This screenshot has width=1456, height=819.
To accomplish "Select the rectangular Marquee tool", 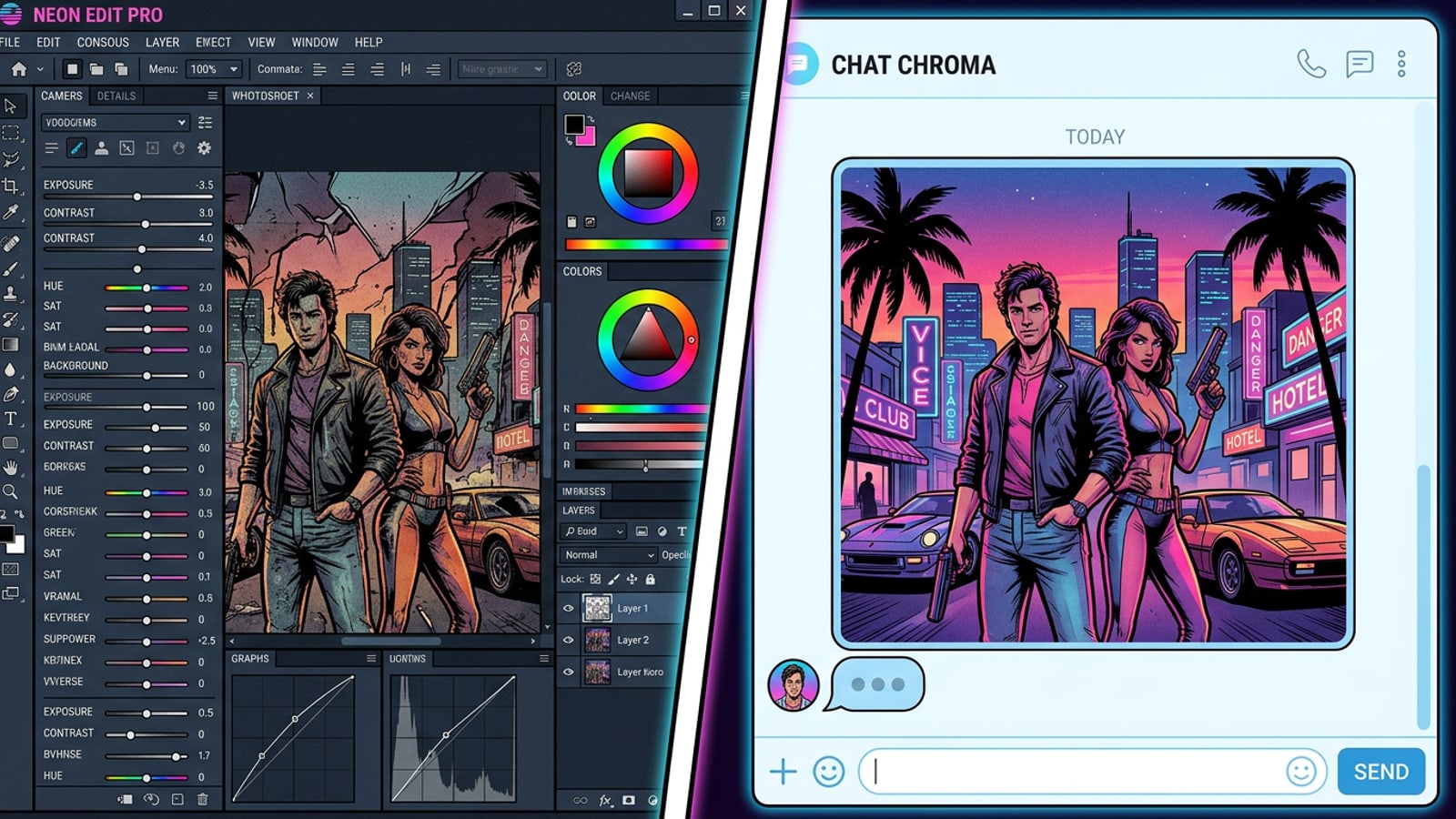I will [x=11, y=133].
